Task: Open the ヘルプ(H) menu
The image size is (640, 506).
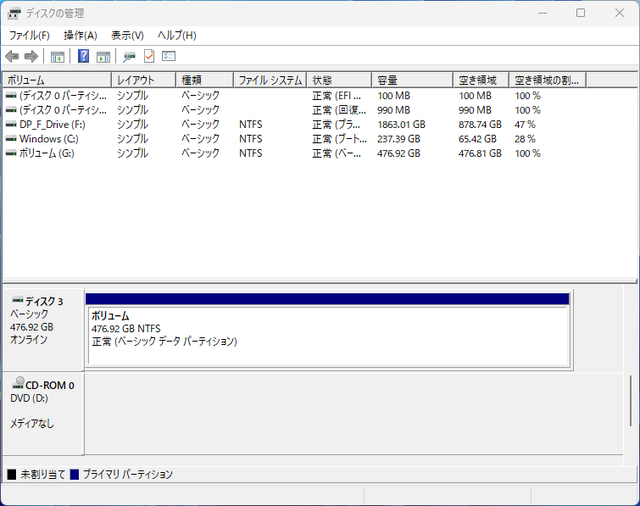Action: tap(177, 36)
